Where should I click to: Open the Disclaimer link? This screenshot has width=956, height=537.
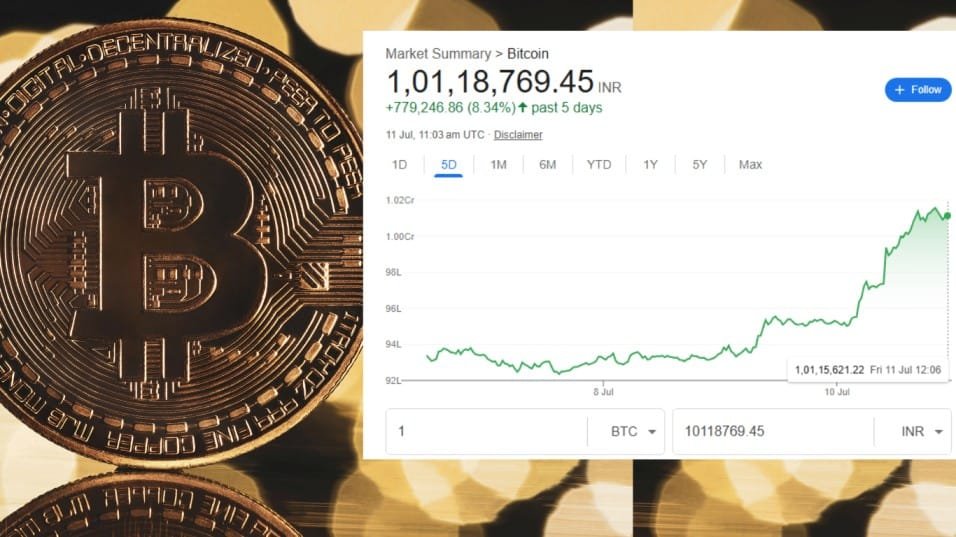(518, 135)
